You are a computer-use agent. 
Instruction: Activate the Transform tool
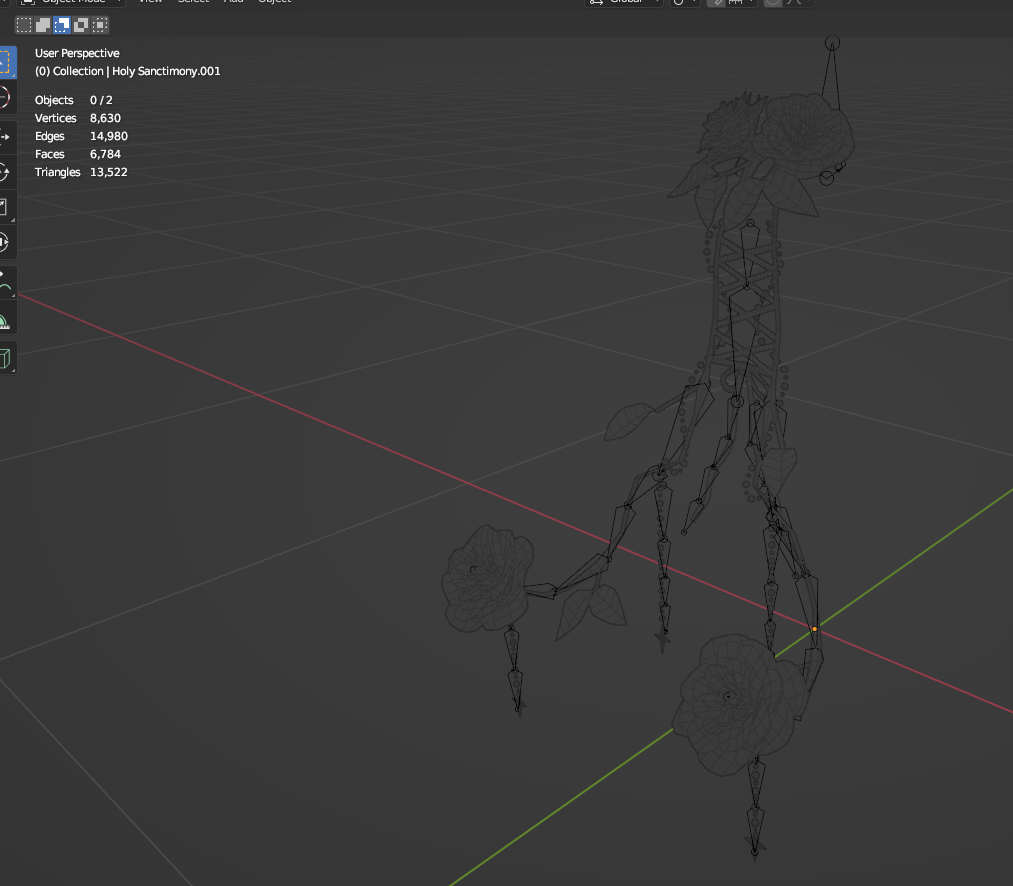[x=6, y=242]
